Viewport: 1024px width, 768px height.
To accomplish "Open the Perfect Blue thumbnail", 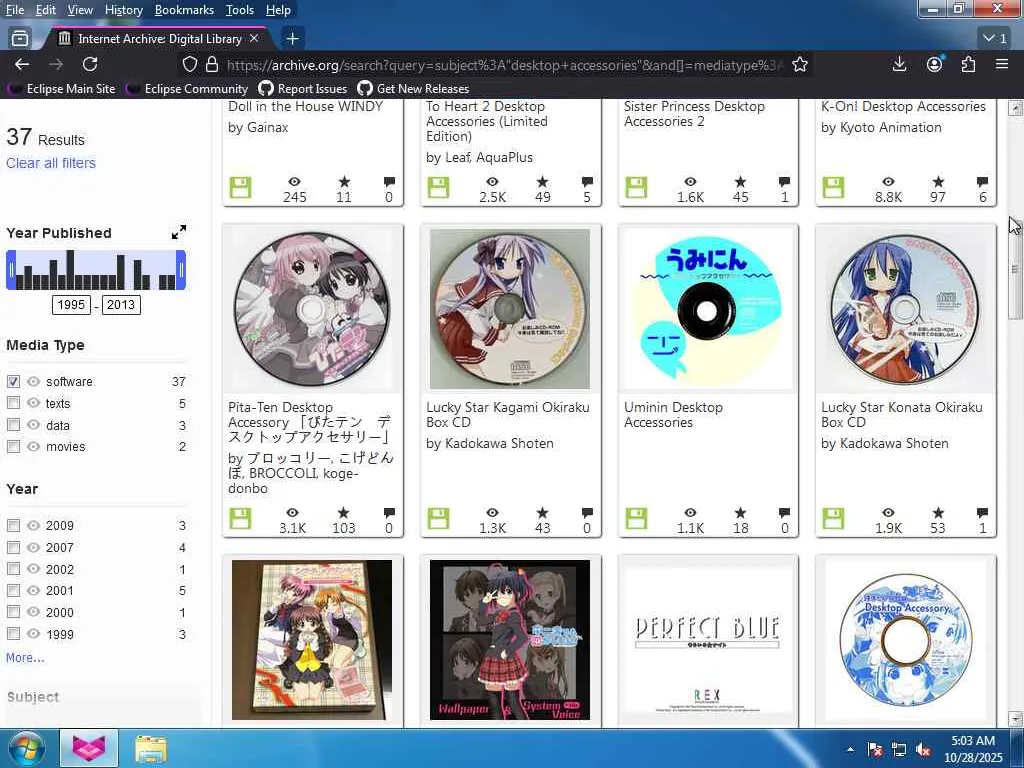I will coord(707,640).
